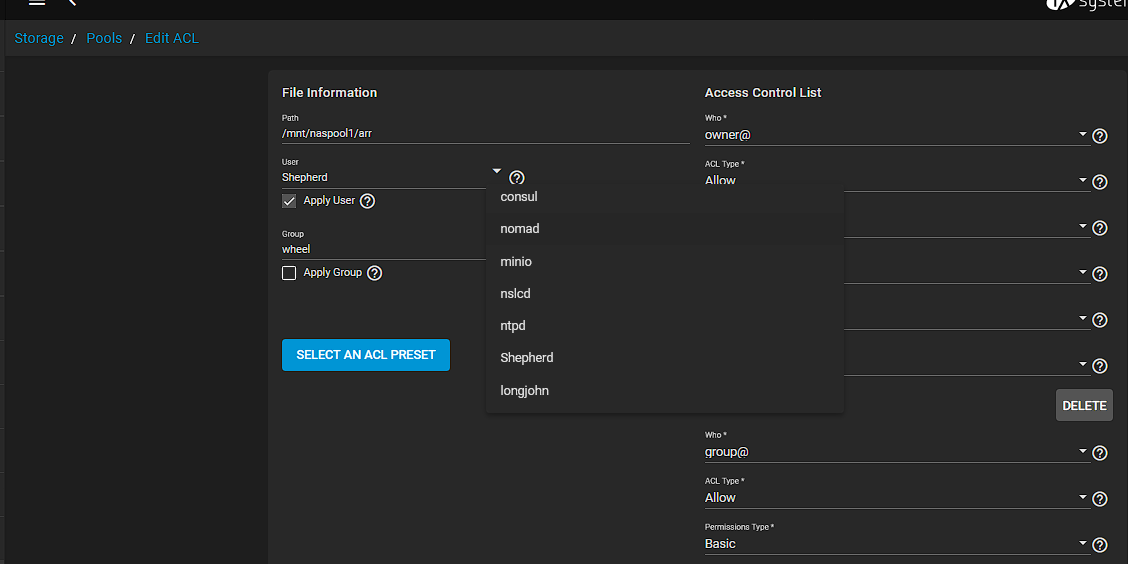1128x564 pixels.
Task: Select ntpd from user list
Action: [x=665, y=326]
